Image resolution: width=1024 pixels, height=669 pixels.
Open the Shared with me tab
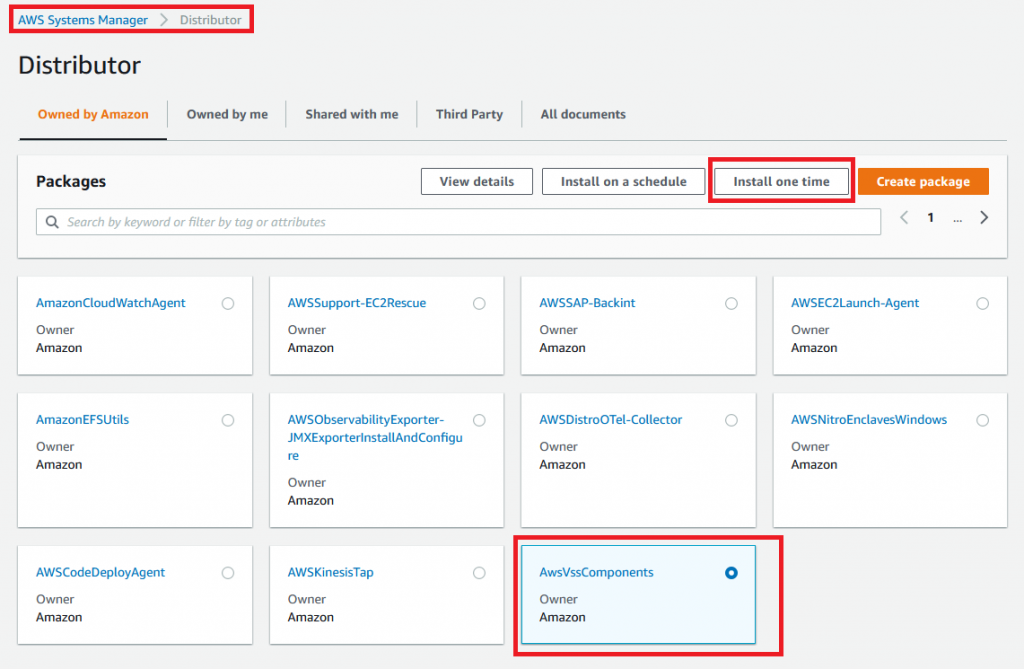351,114
